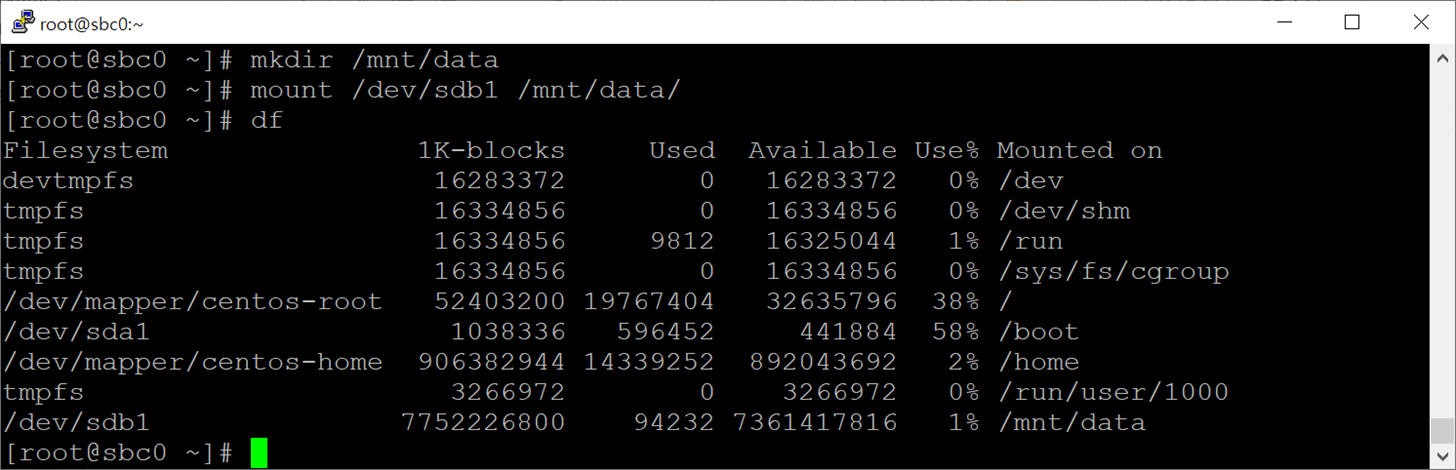The image size is (1456, 470).
Task: Click the '2%' usage value for /home
Action: 963,361
